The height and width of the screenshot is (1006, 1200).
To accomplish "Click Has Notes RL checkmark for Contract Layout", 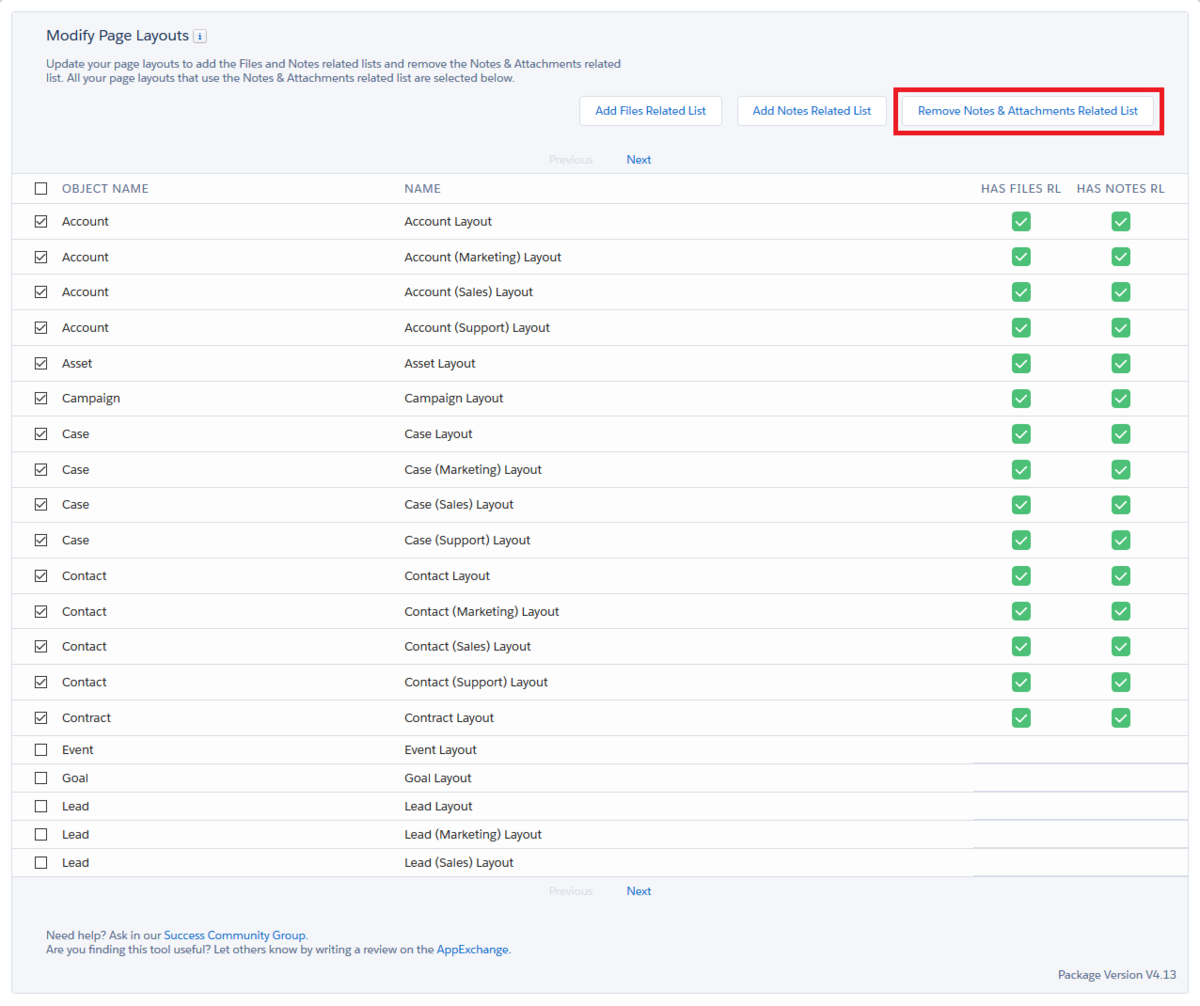I will coord(1121,718).
